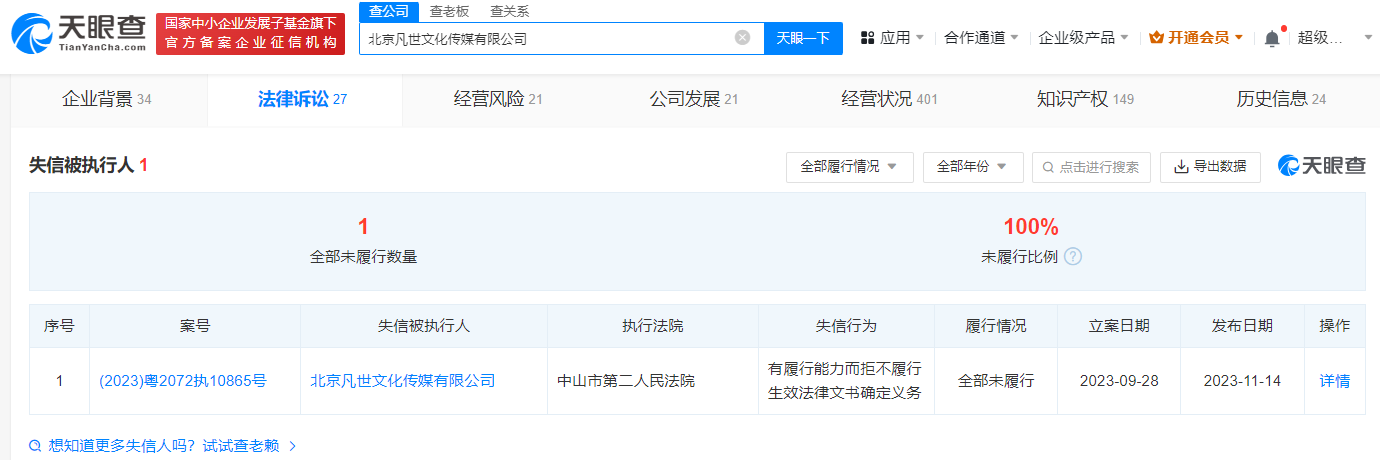
Task: Click the 失信被执行人 section heading
Action: click(x=89, y=166)
